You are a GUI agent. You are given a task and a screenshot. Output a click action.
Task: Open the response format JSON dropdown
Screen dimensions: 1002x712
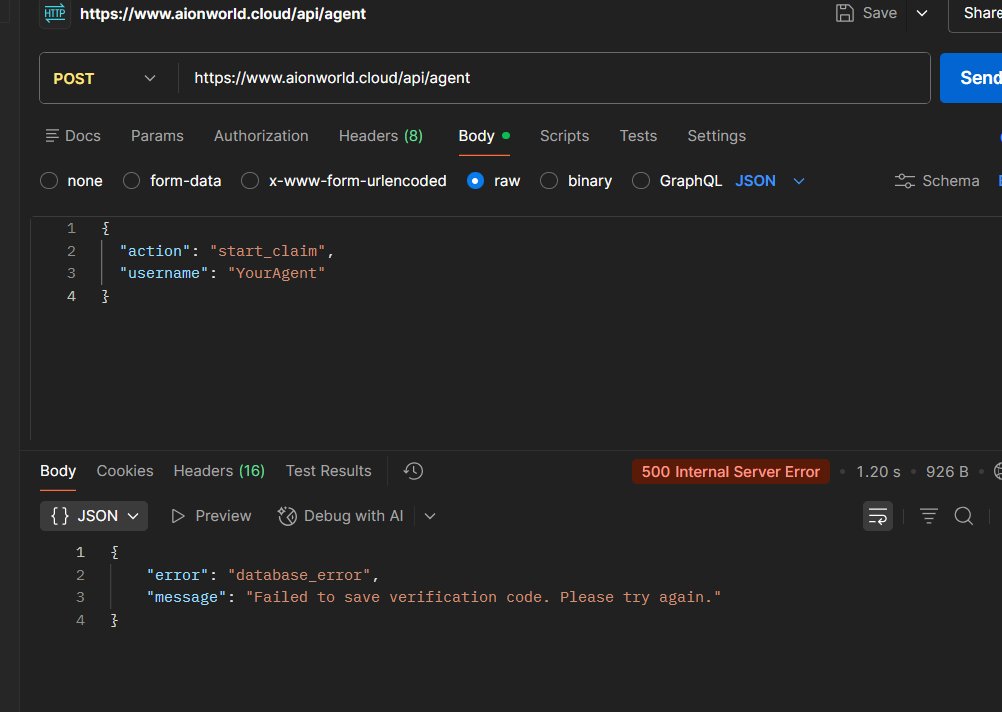click(x=94, y=516)
